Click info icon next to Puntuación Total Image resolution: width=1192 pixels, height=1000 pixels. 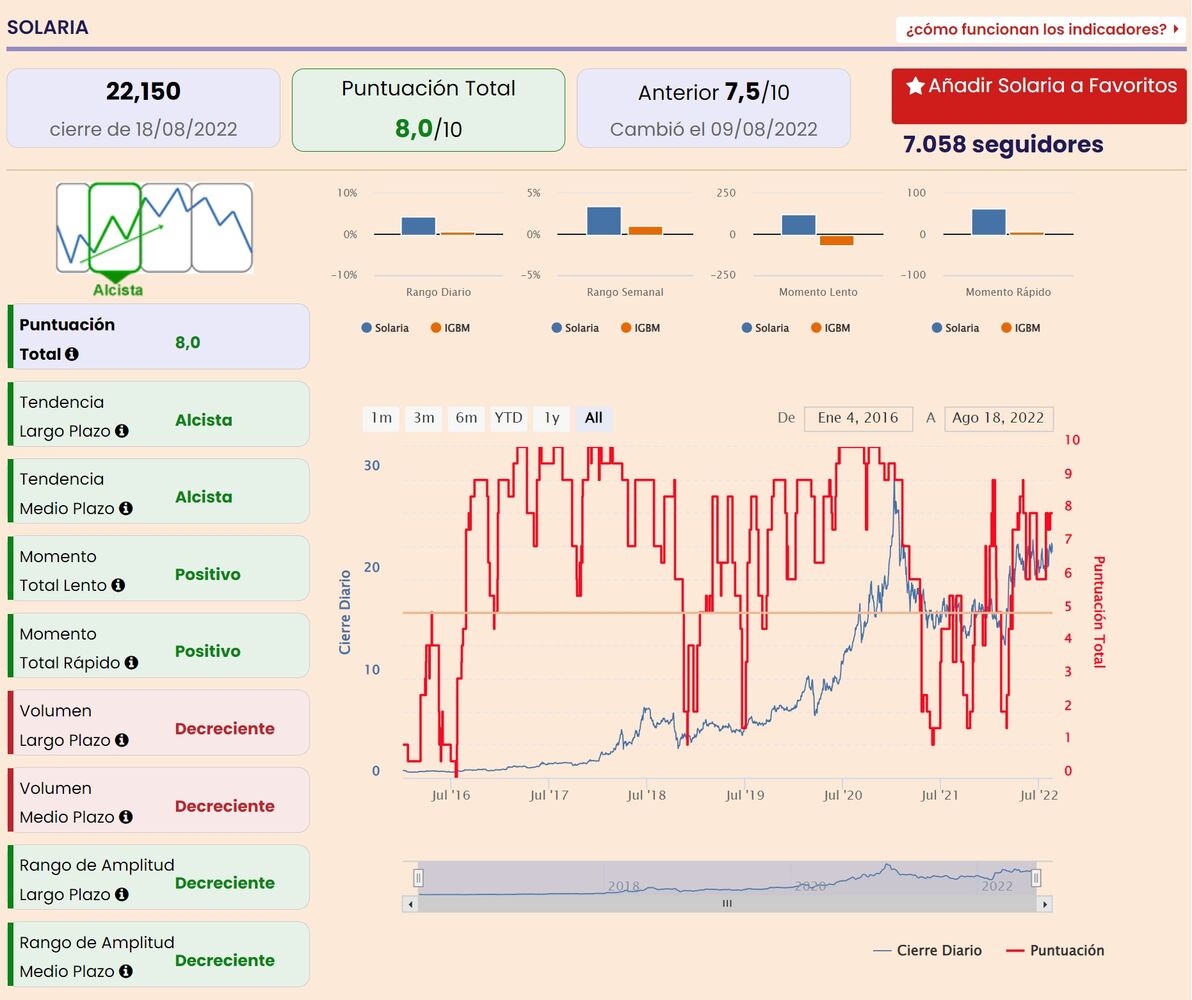click(71, 354)
